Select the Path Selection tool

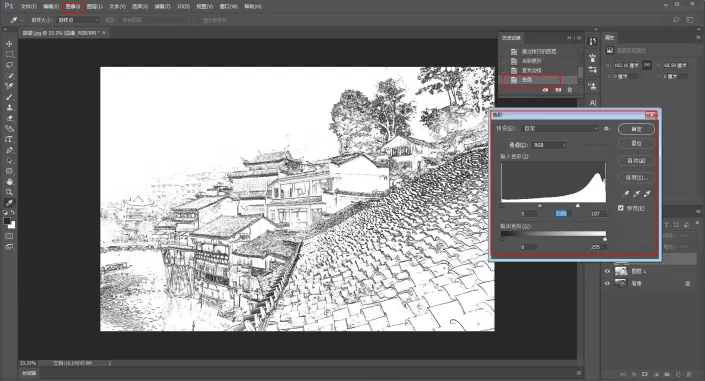pyautogui.click(x=9, y=161)
